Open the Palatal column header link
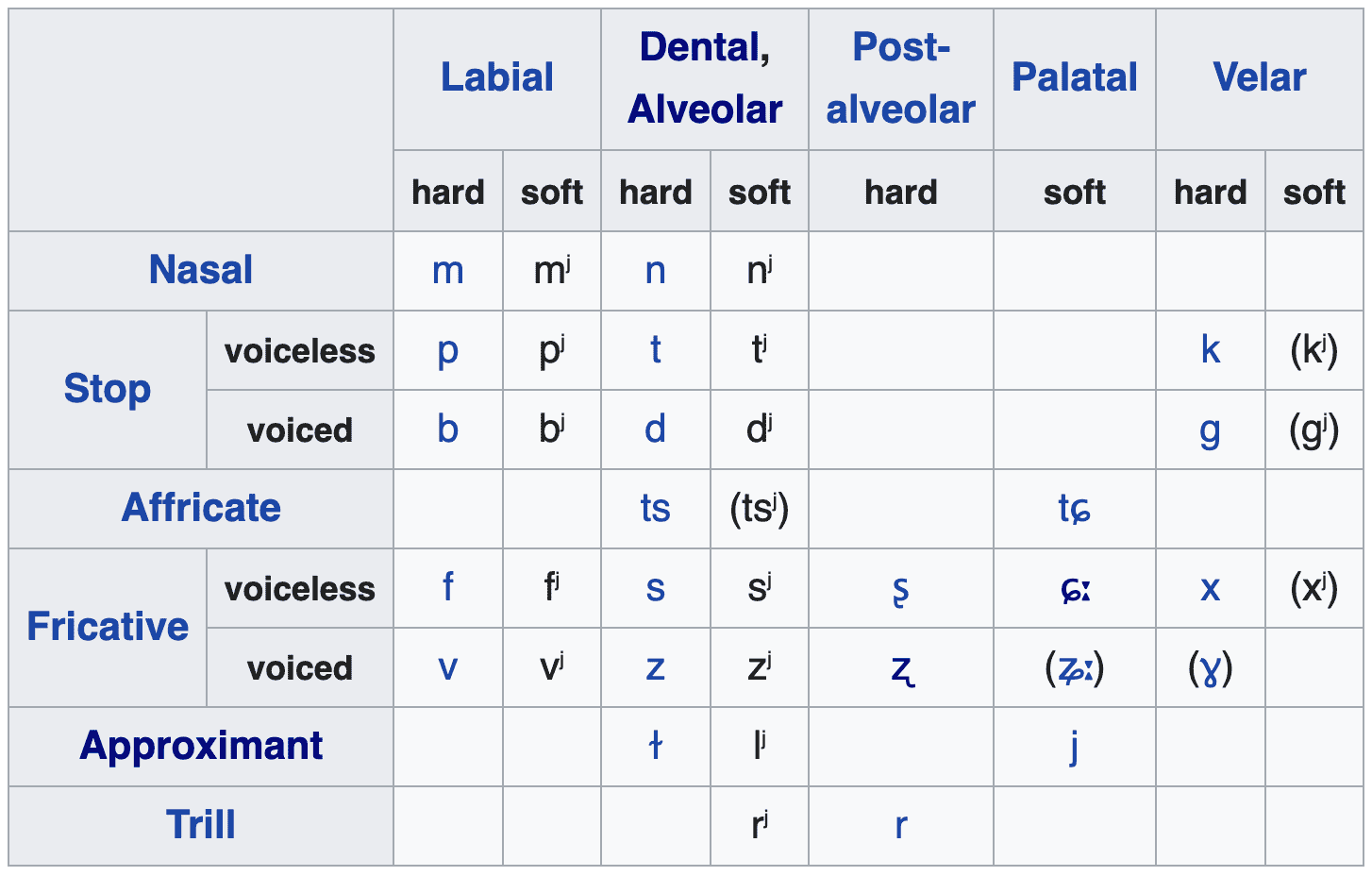The image size is (1372, 876). tap(1074, 77)
